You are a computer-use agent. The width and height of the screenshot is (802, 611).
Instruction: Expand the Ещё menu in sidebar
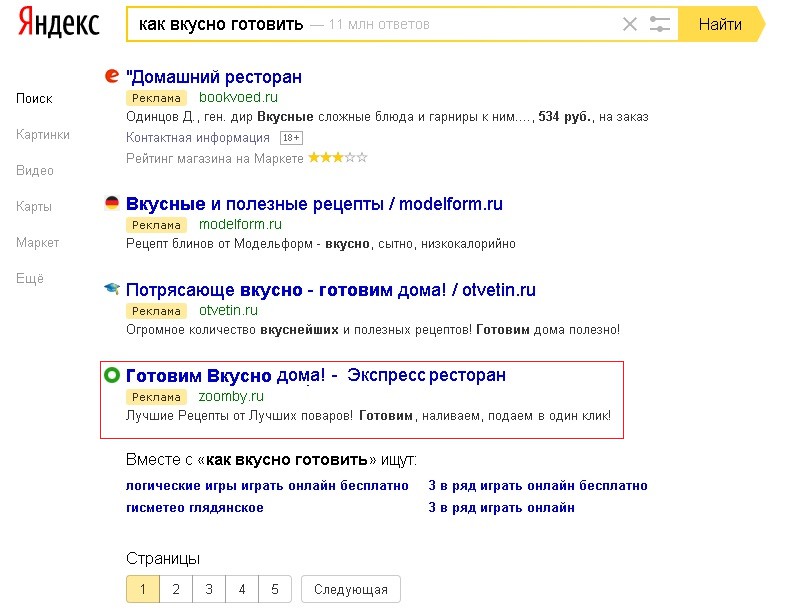tap(30, 278)
